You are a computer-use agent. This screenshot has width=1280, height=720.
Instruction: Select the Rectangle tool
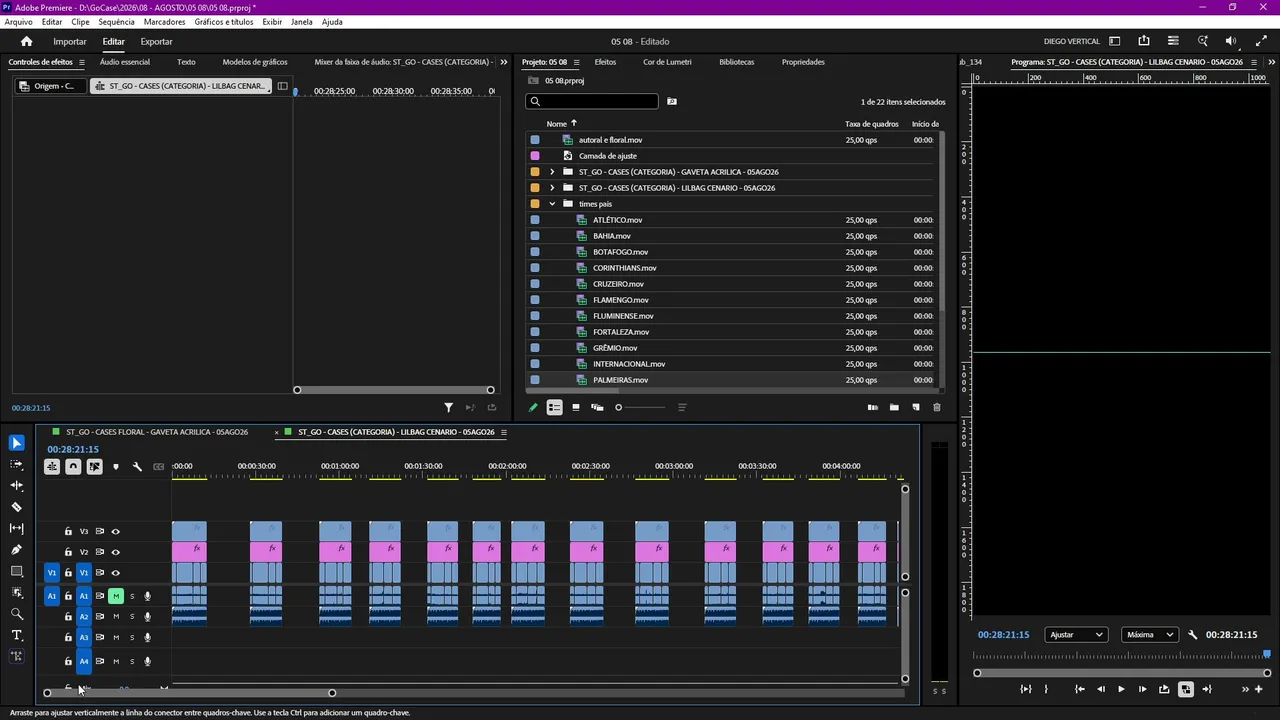pos(17,571)
